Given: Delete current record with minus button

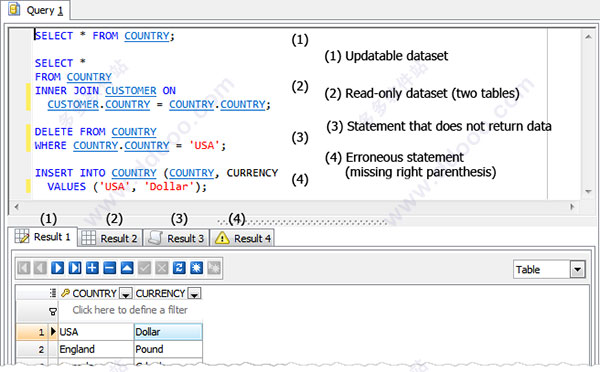Looking at the screenshot, I should 109,268.
